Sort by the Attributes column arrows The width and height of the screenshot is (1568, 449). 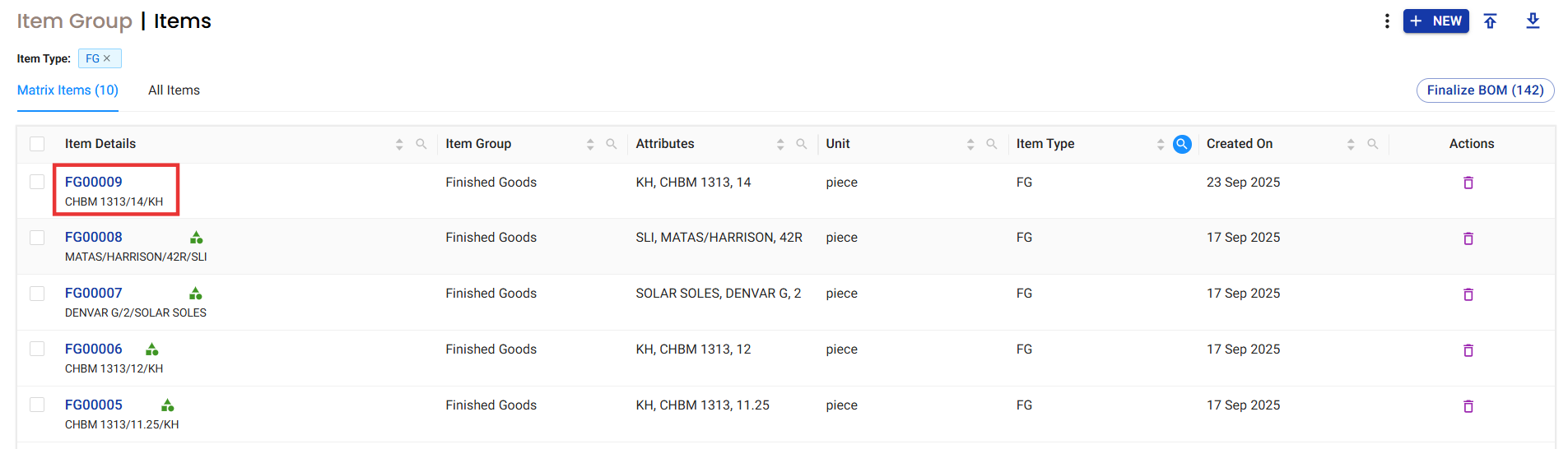click(x=779, y=144)
